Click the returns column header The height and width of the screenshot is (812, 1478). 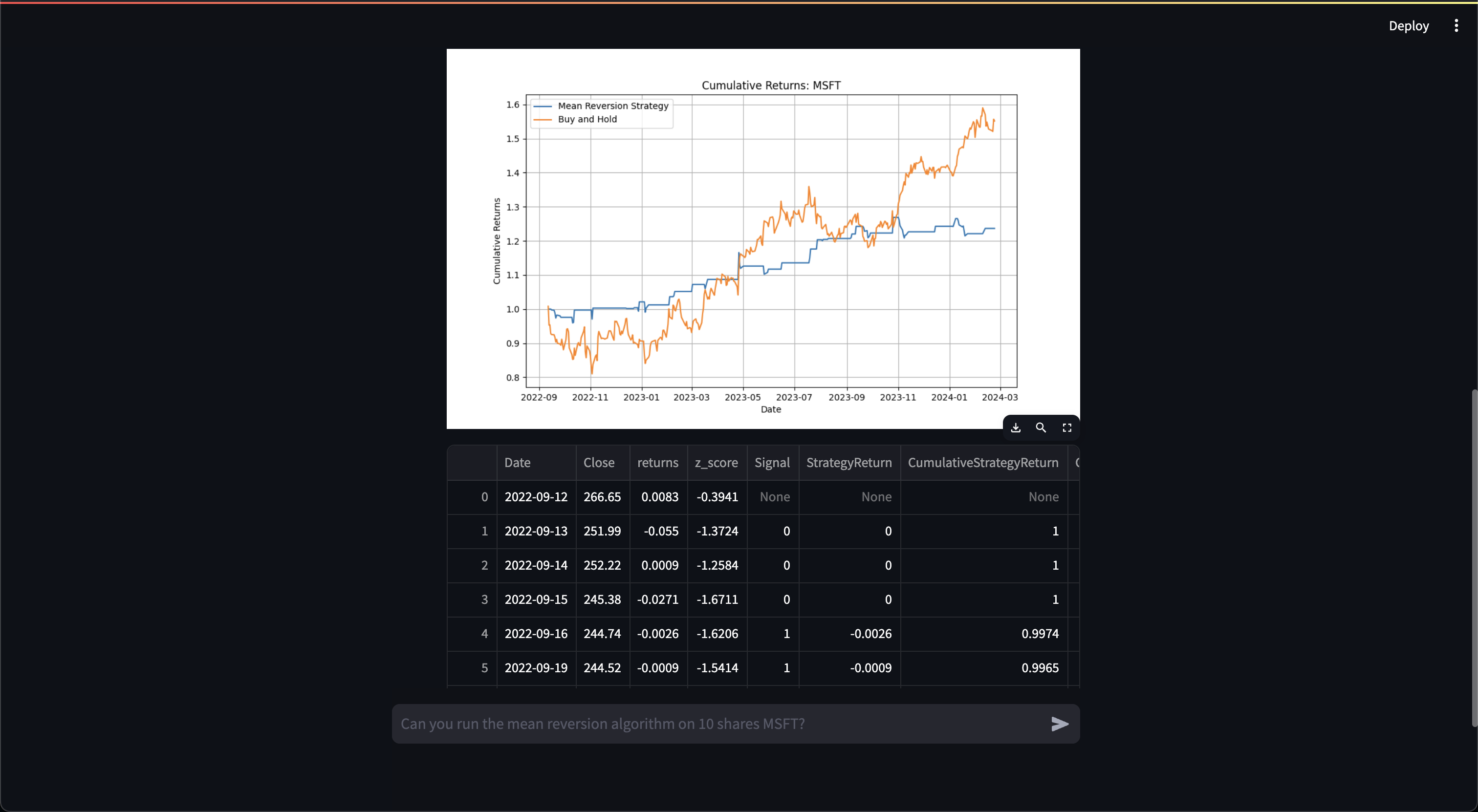click(x=657, y=463)
